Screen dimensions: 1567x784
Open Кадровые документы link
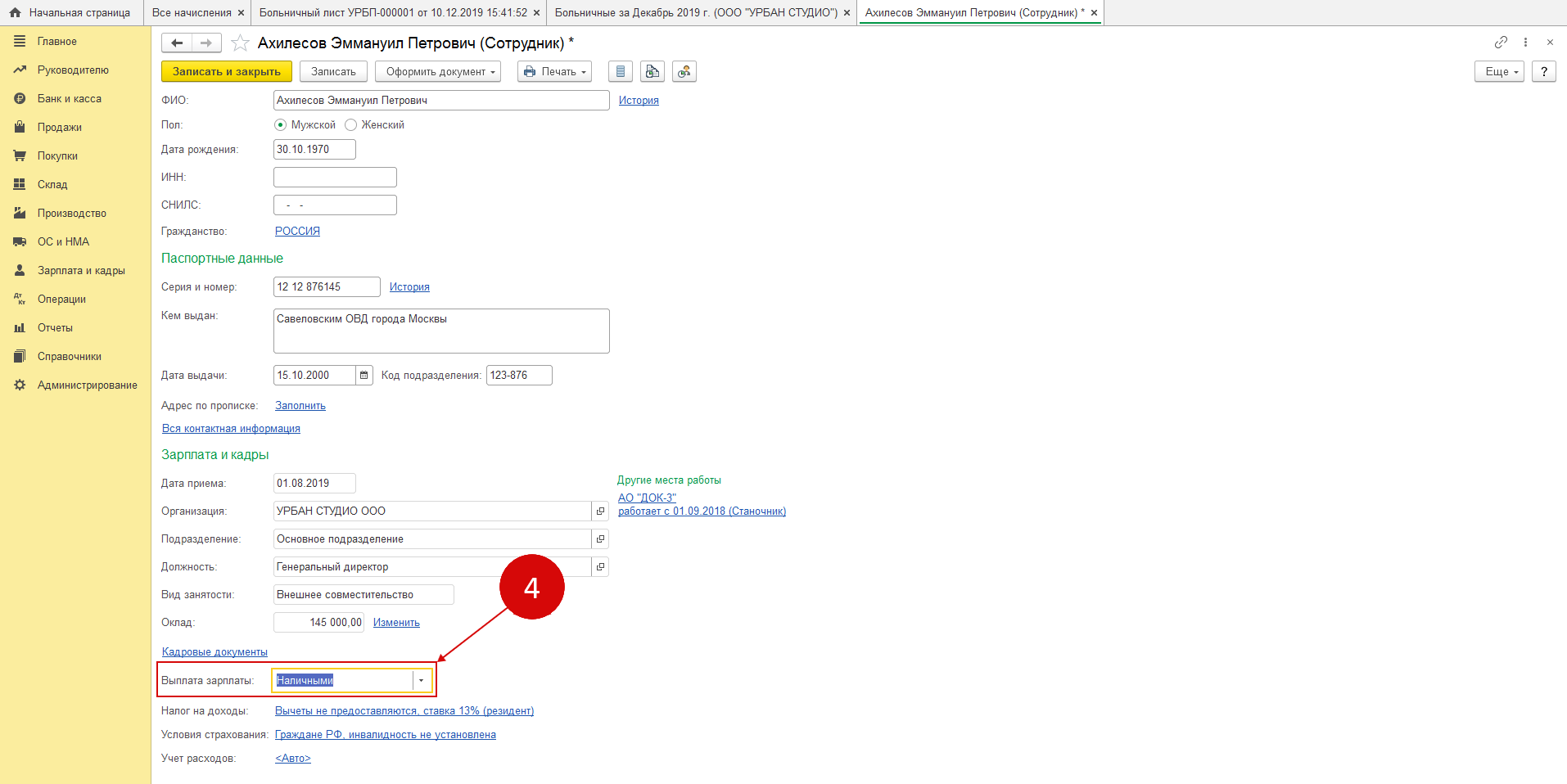tap(215, 652)
